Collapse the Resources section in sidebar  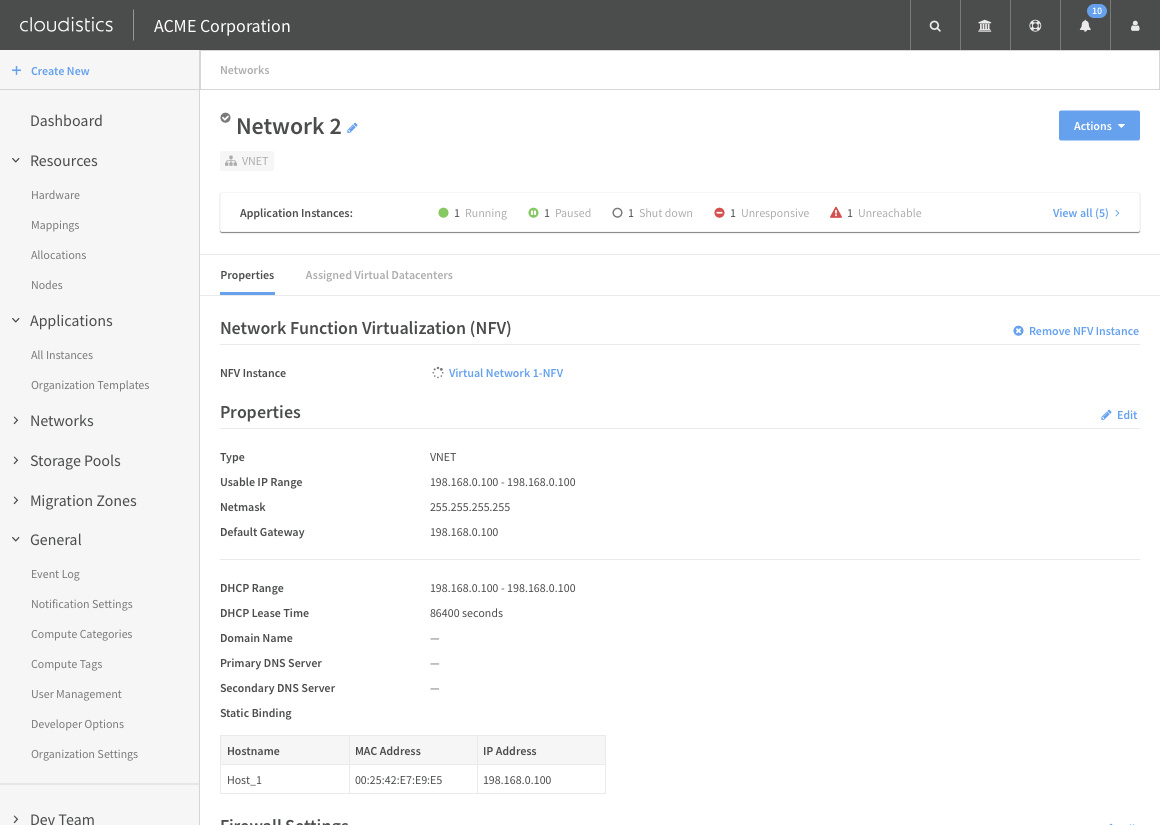(x=64, y=160)
